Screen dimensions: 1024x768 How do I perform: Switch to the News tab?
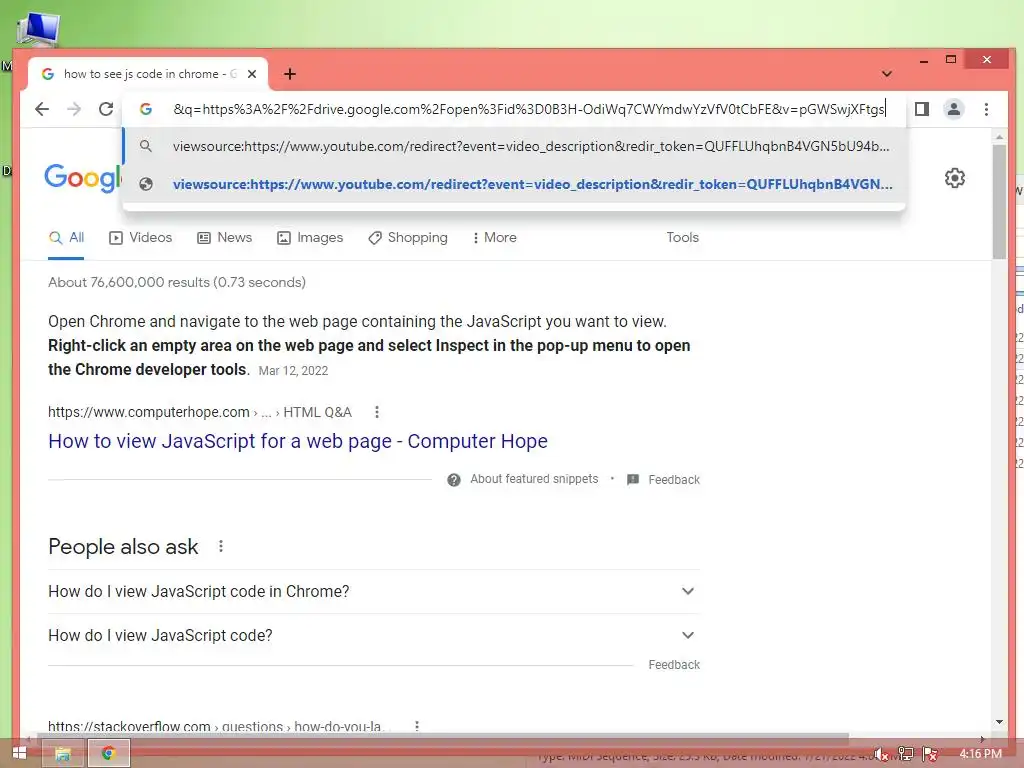point(224,238)
